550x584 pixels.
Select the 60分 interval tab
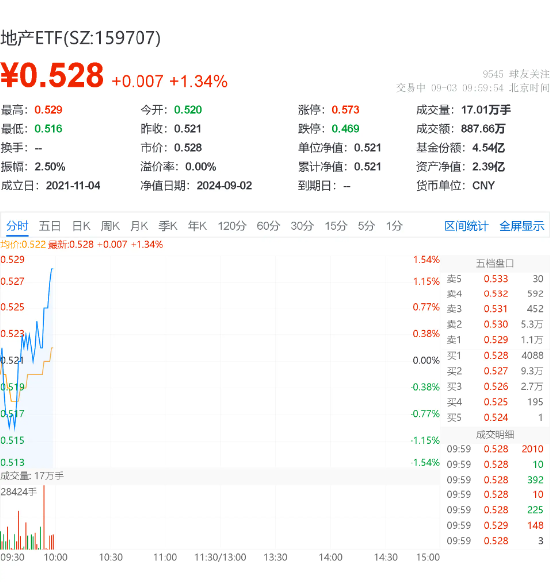click(268, 226)
